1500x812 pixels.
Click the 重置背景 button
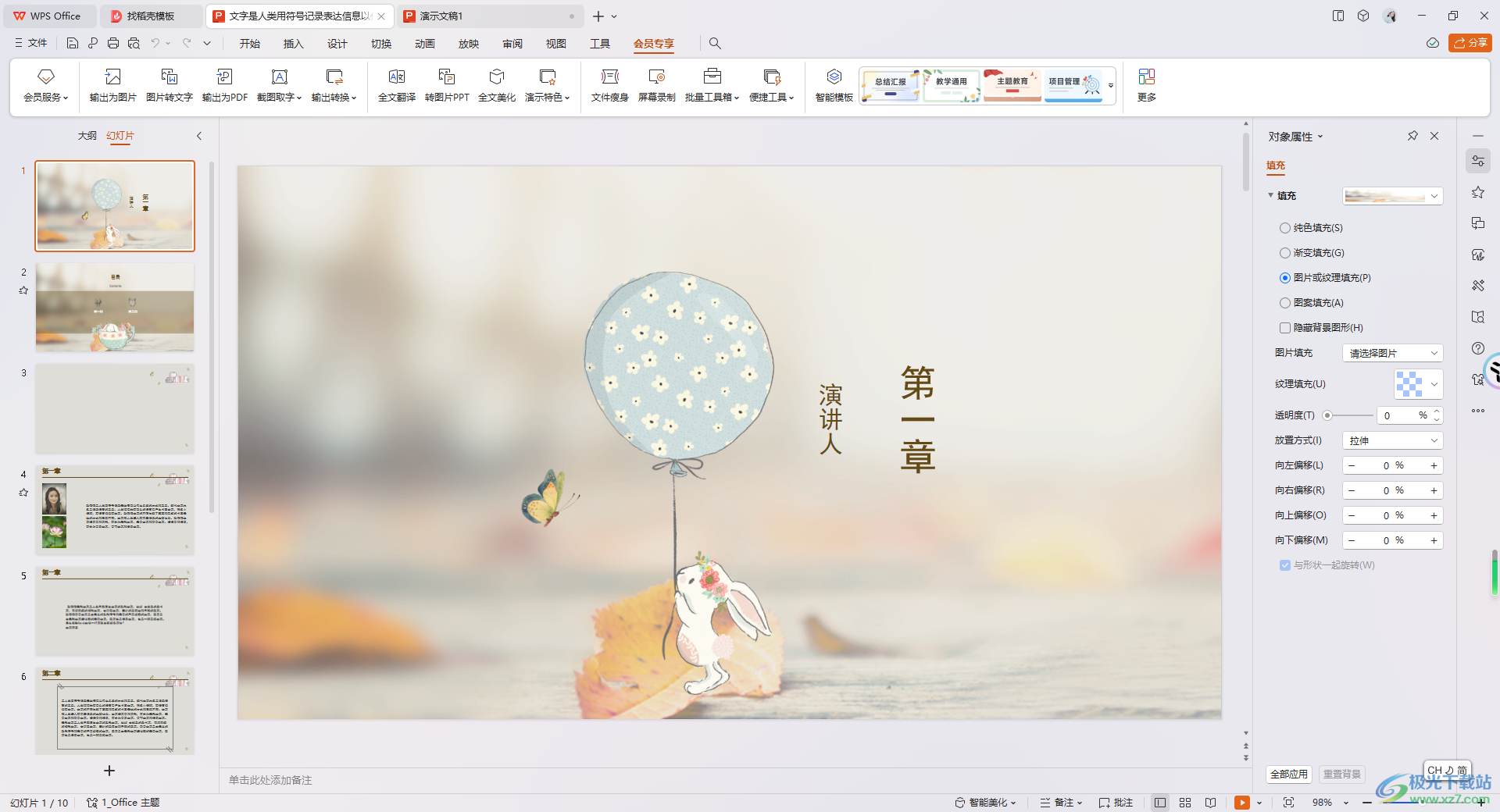[x=1342, y=774]
